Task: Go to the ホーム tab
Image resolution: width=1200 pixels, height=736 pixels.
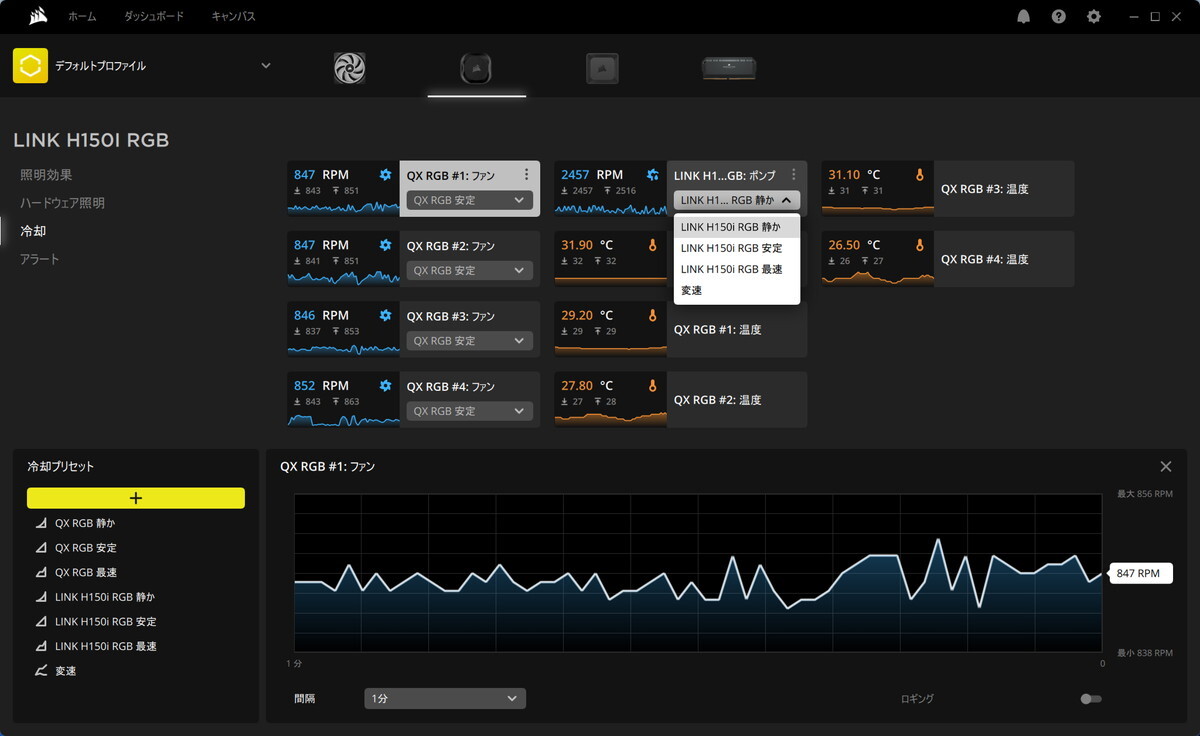Action: point(82,17)
